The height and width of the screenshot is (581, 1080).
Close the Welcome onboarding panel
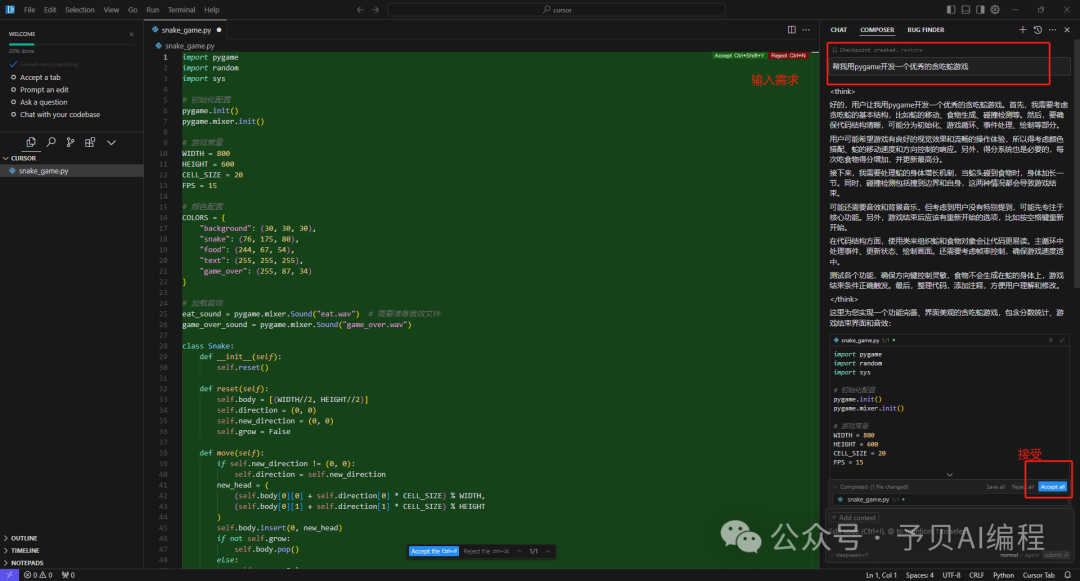[132, 34]
